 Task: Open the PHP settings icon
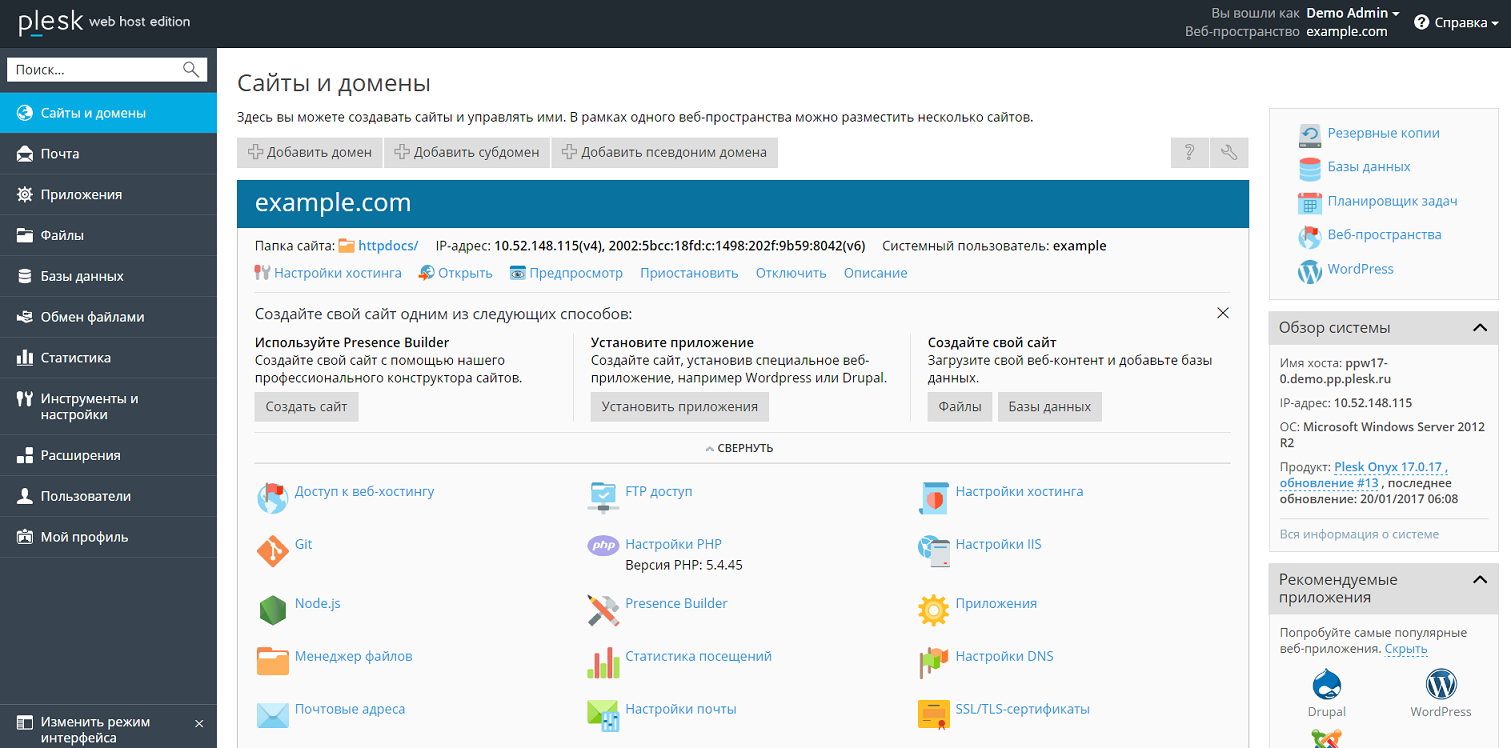(x=603, y=546)
